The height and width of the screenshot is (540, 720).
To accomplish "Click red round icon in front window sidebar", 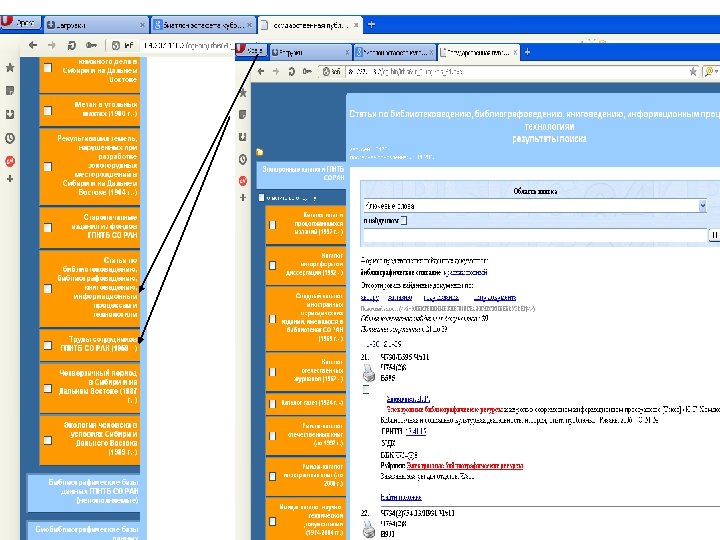I will (243, 181).
